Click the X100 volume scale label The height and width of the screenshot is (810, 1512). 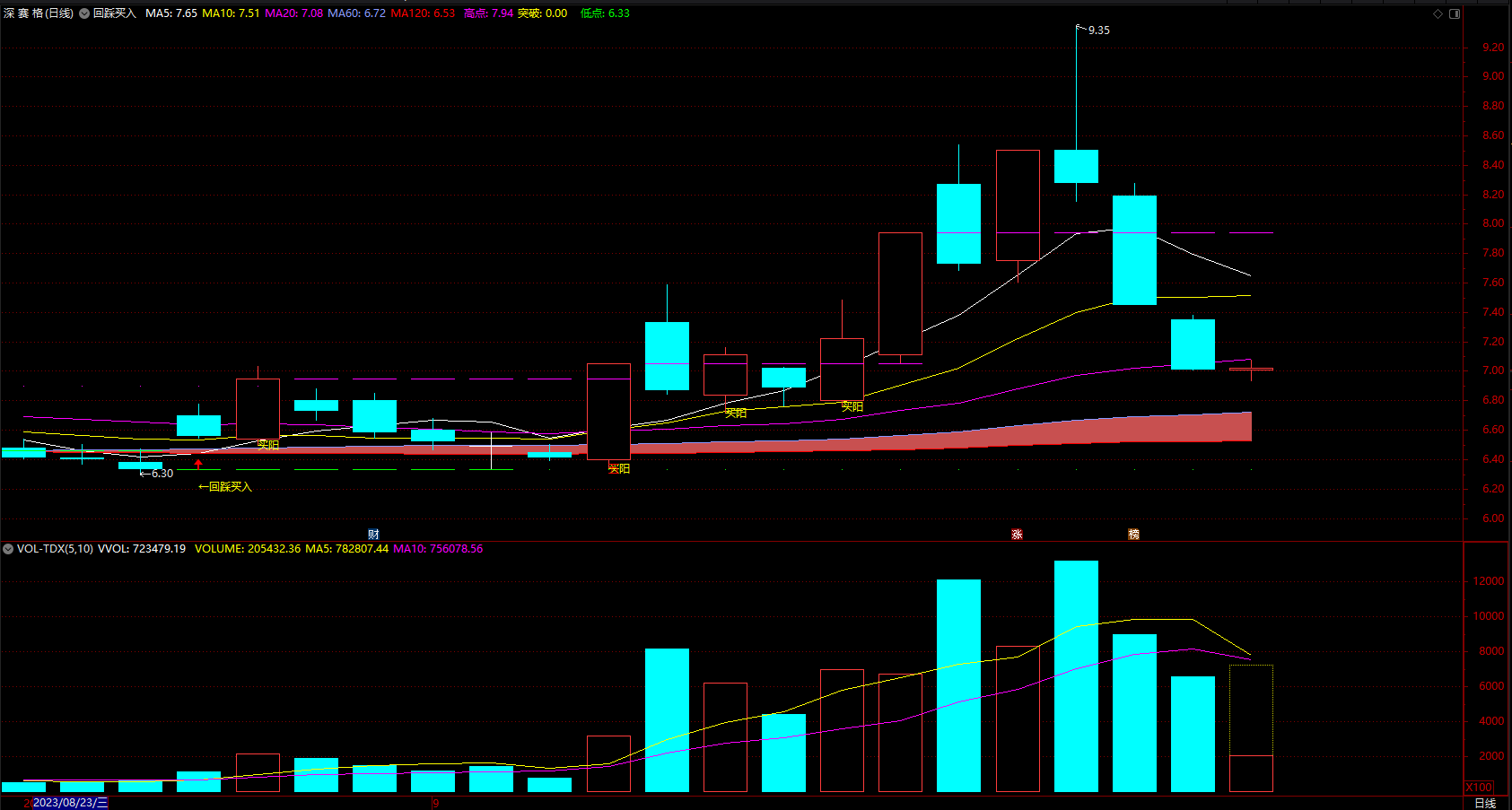[x=1480, y=788]
